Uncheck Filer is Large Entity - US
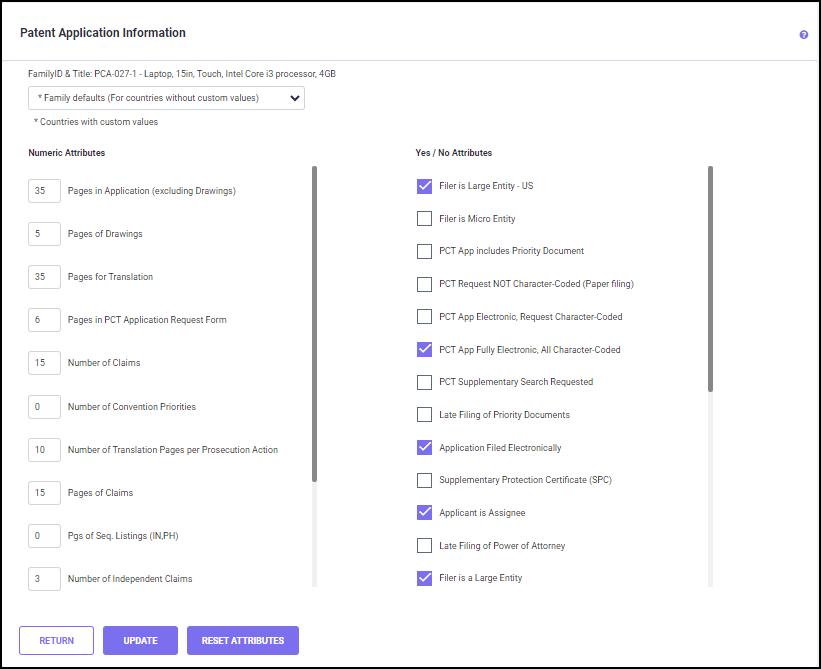Image resolution: width=821 pixels, height=669 pixels. pos(424,186)
